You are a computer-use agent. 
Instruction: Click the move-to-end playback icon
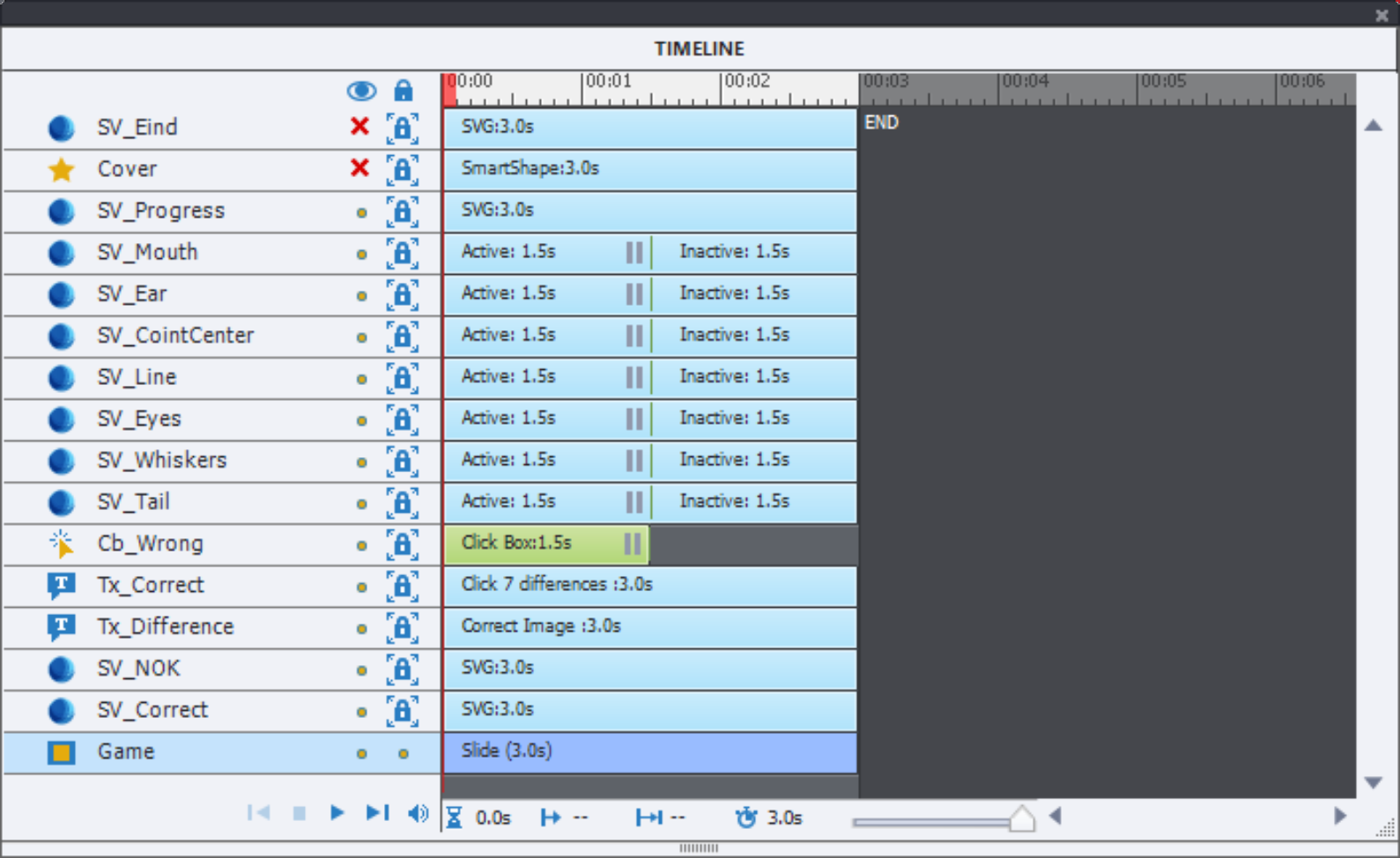377,813
